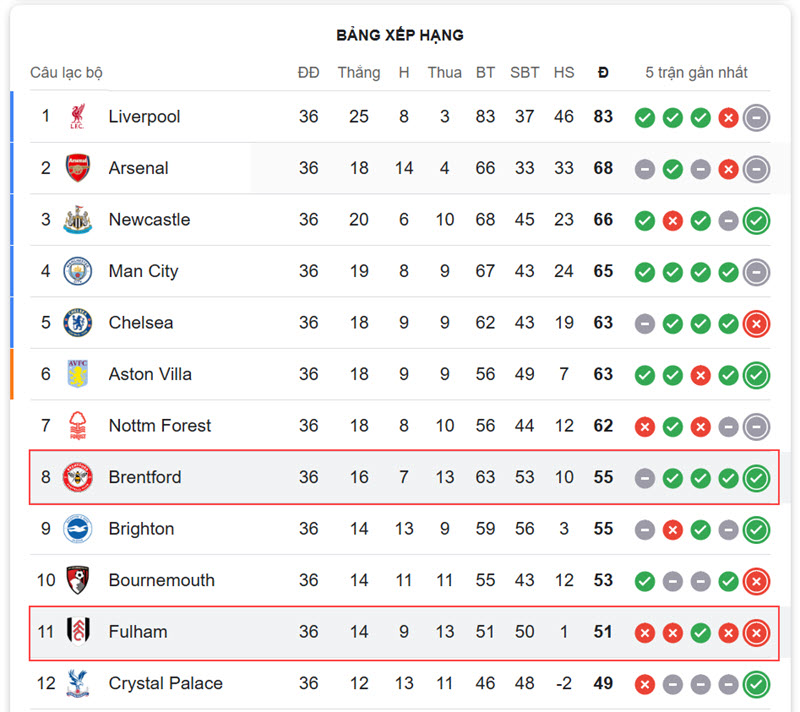Click Chelsea's latest match loss icon
This screenshot has width=800, height=712.
757,324
